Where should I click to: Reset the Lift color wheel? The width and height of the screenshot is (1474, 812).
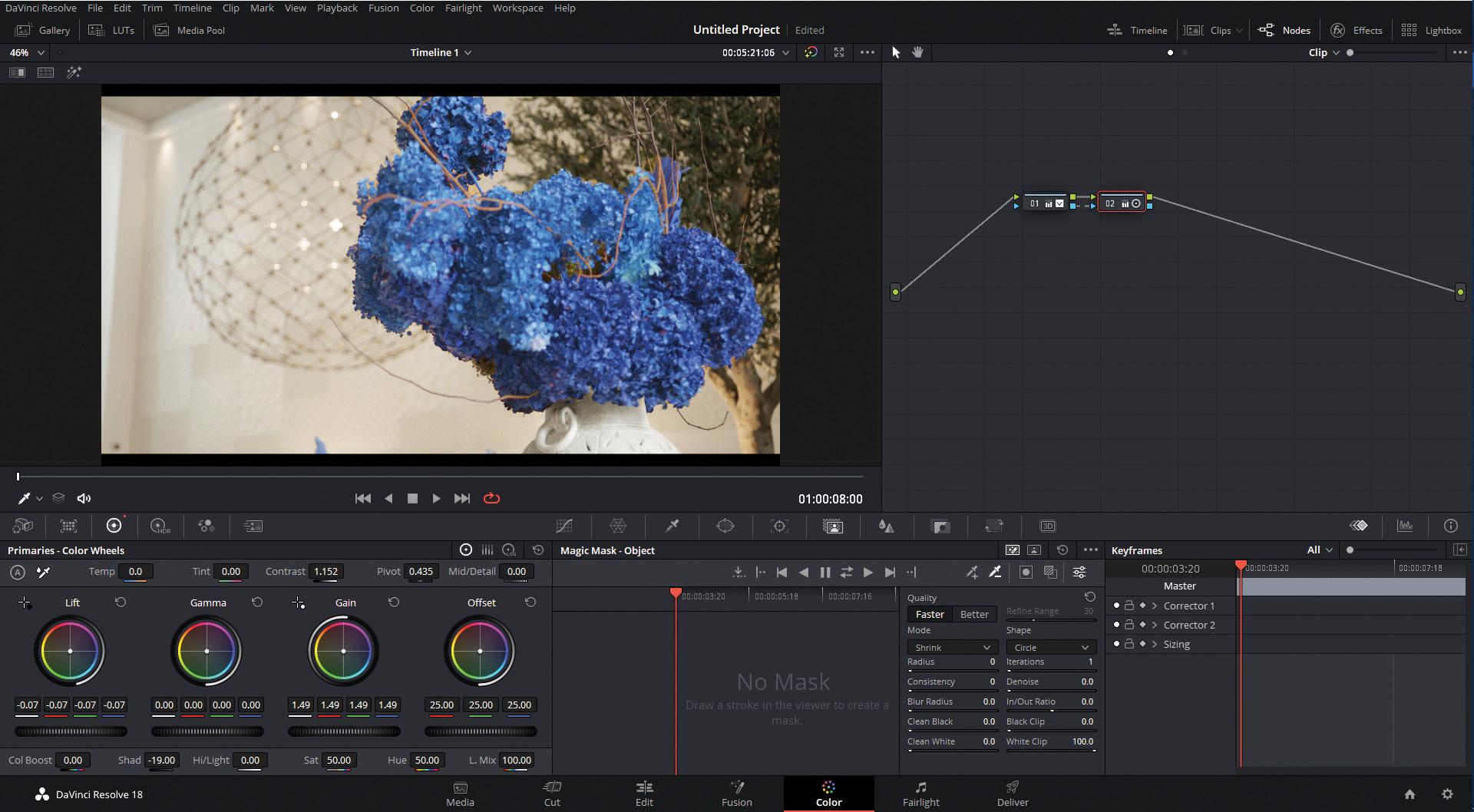pos(121,602)
